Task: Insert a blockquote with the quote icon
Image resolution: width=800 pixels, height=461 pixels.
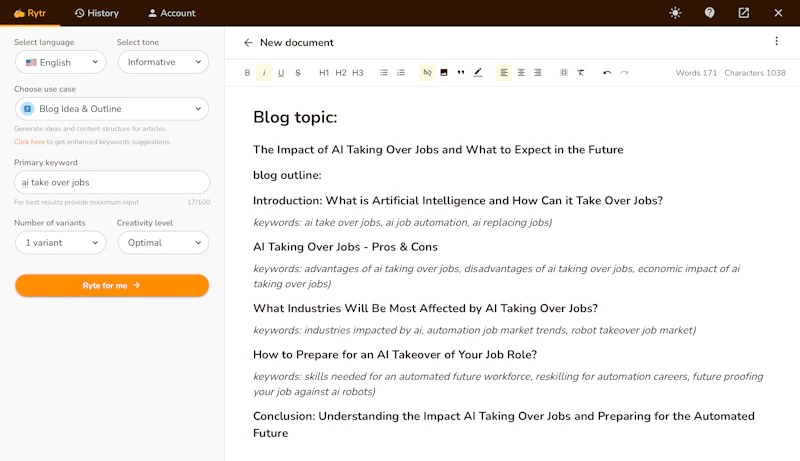Action: 461,73
